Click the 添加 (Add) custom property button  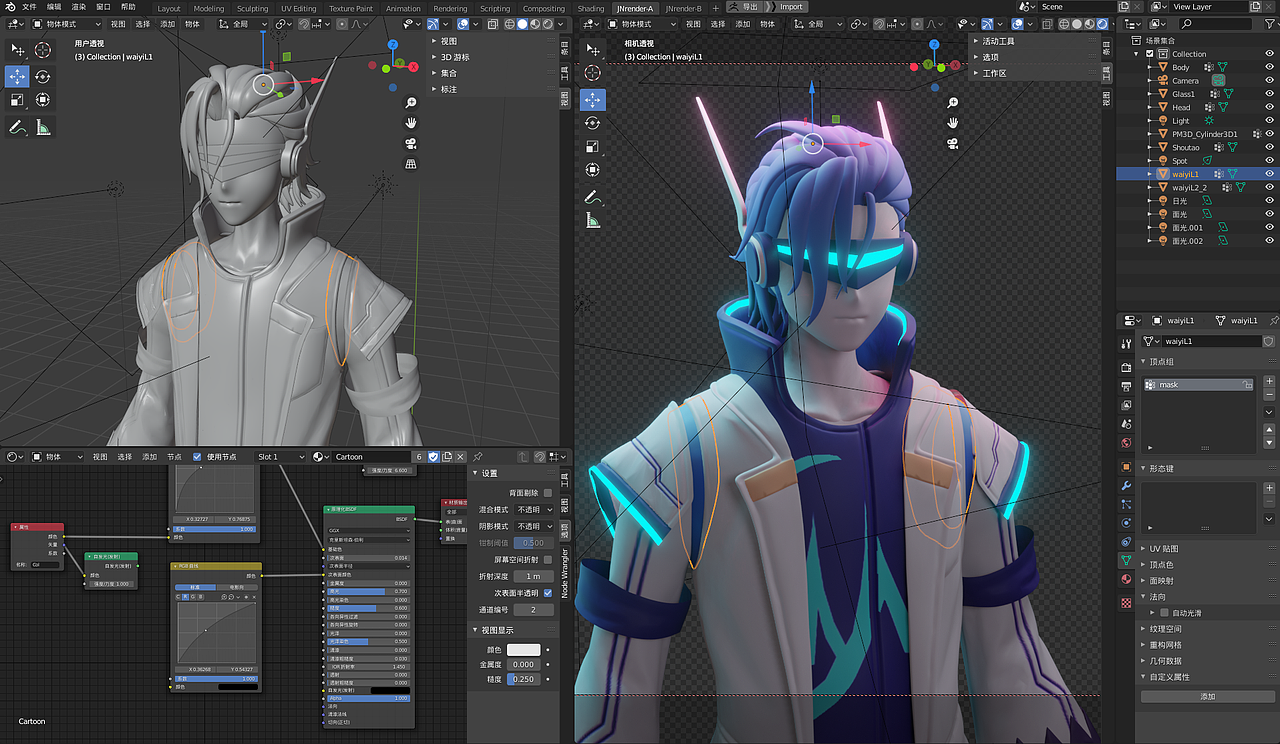tap(1207, 696)
